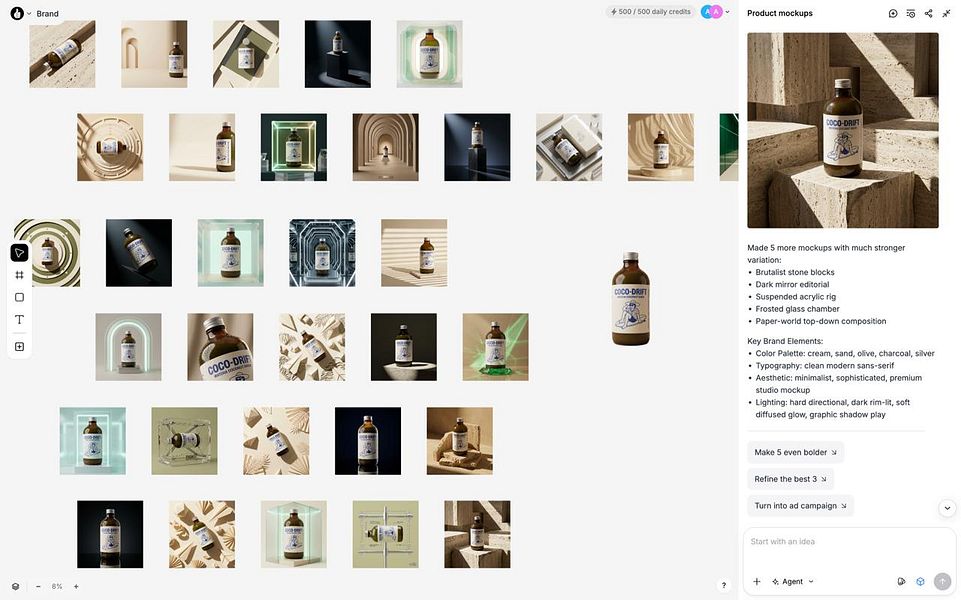Select the pointer selection tool

[x=20, y=253]
